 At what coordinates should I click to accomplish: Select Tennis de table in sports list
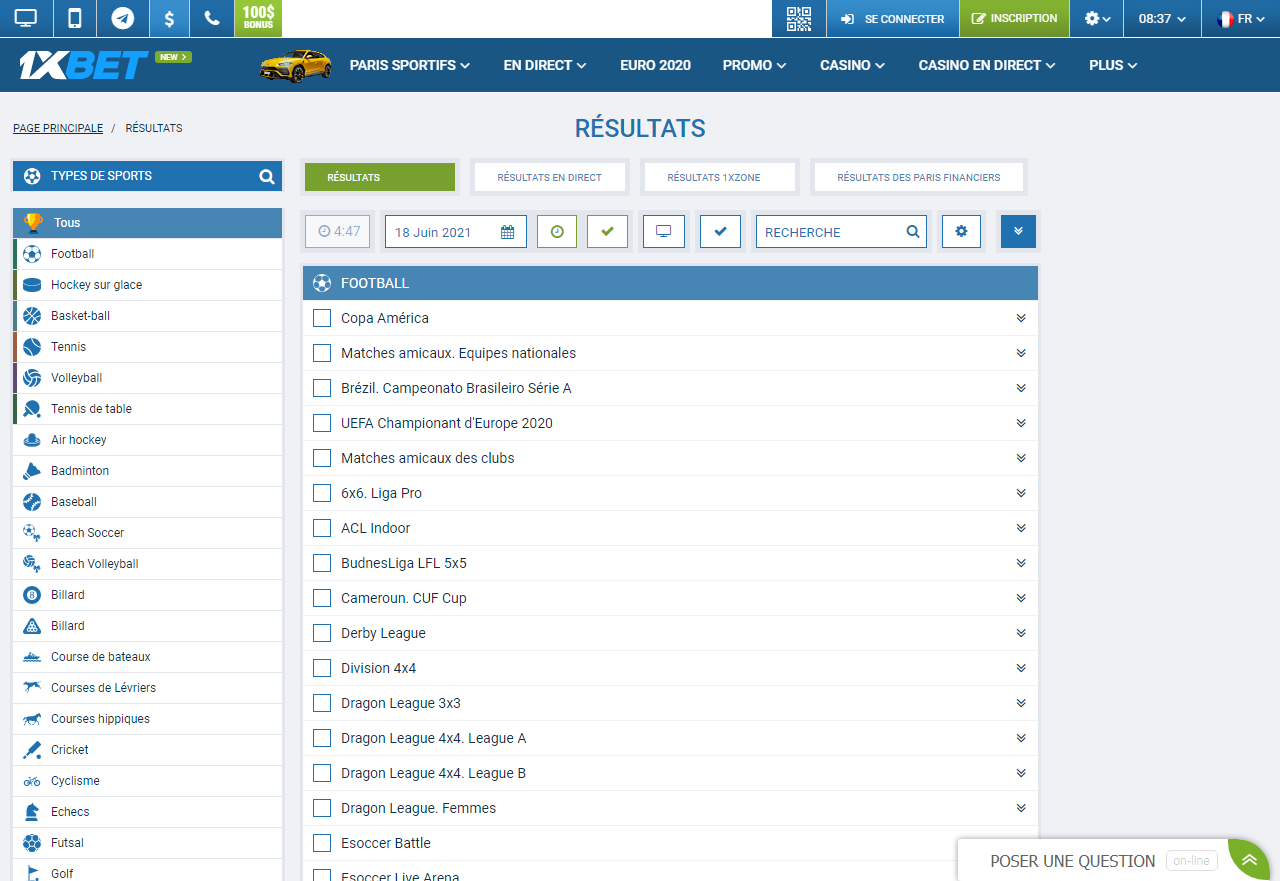pos(91,409)
